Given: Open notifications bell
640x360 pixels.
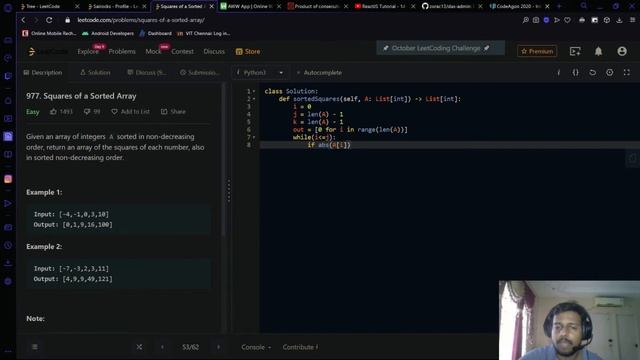Looking at the screenshot, I should (598, 51).
